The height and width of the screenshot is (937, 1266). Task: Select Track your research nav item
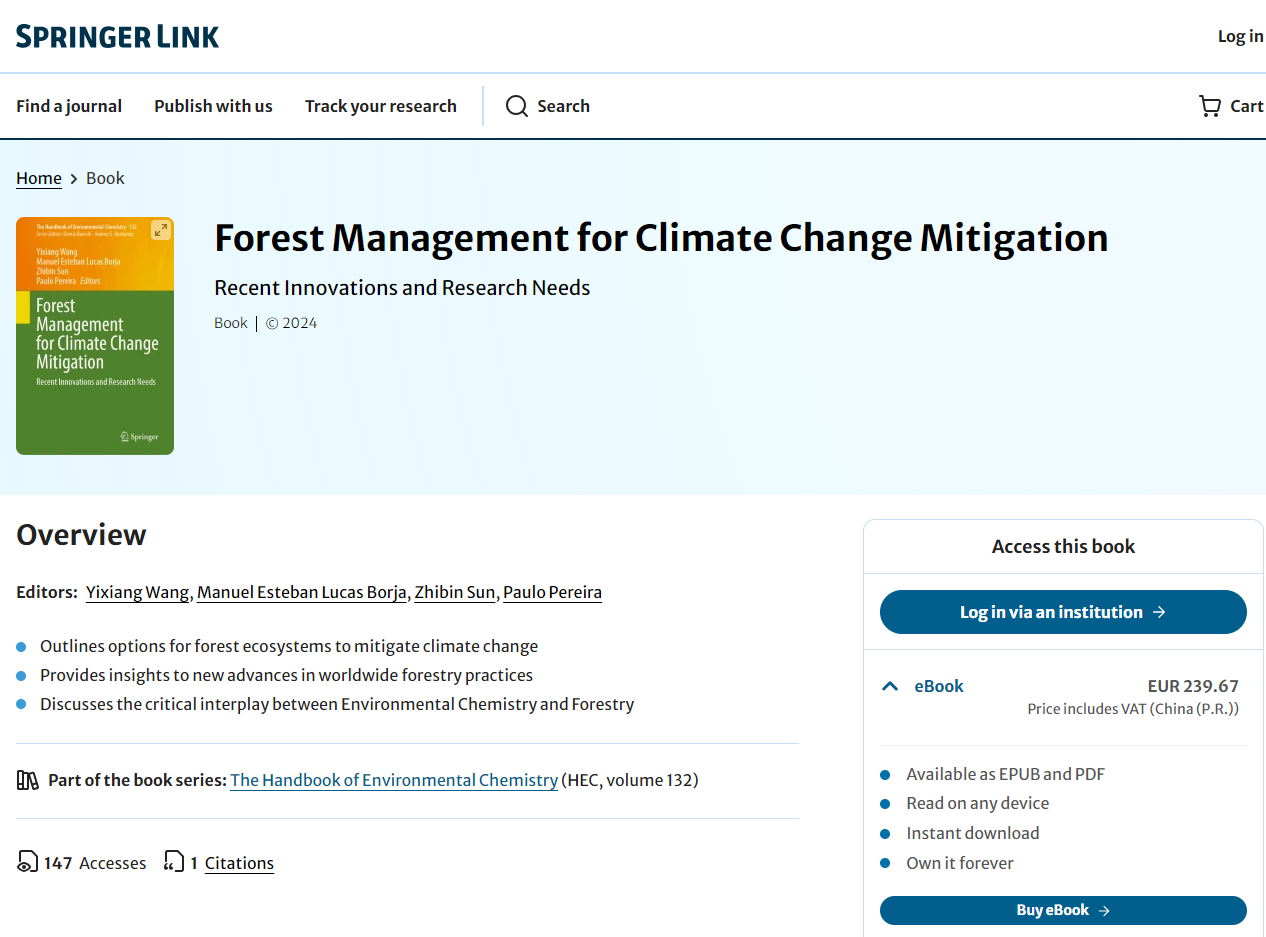click(x=380, y=106)
